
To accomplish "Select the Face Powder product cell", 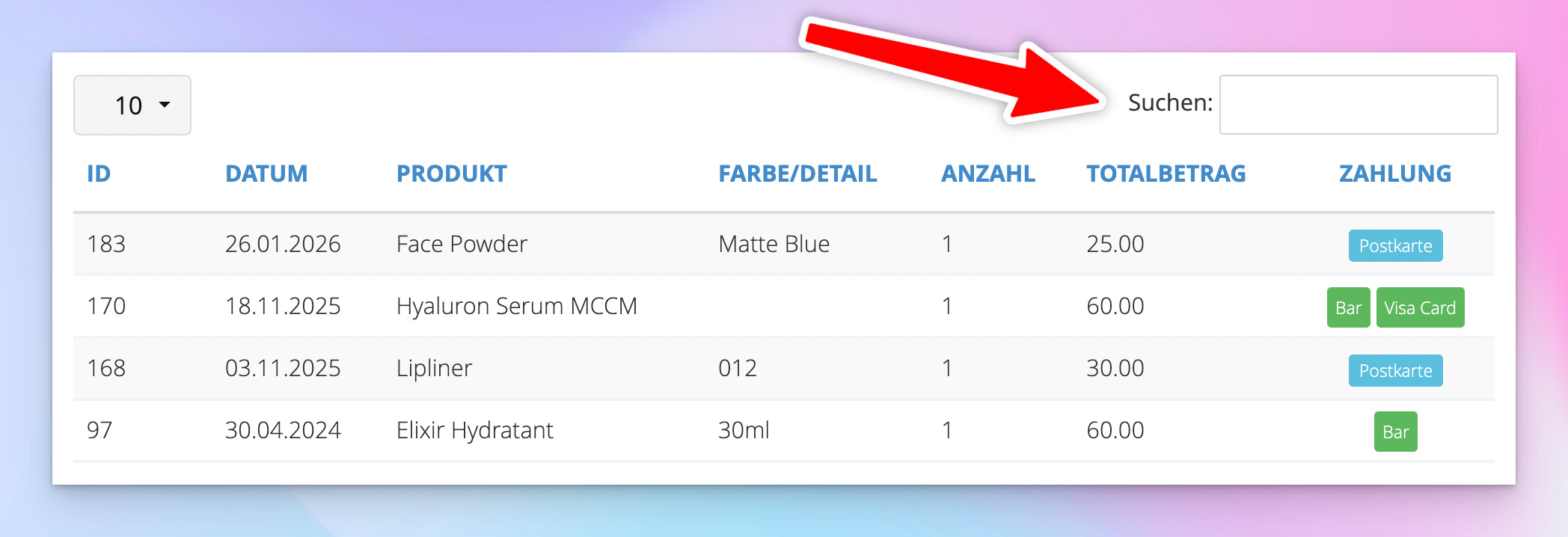I will (462, 244).
